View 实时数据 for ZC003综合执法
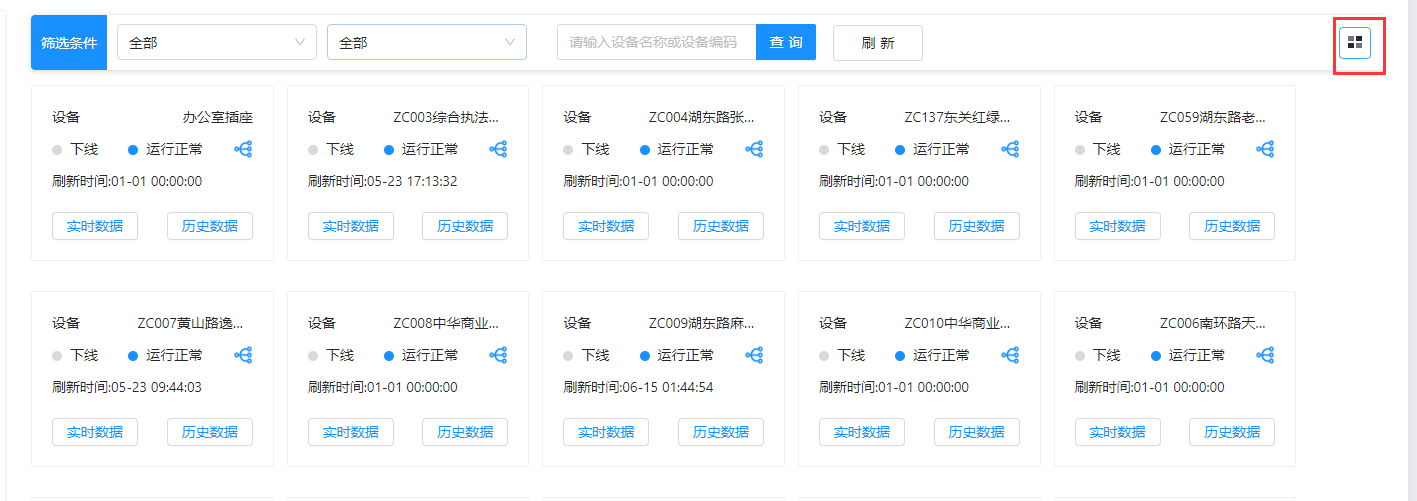Screen dimensions: 1417x501 click(x=351, y=226)
